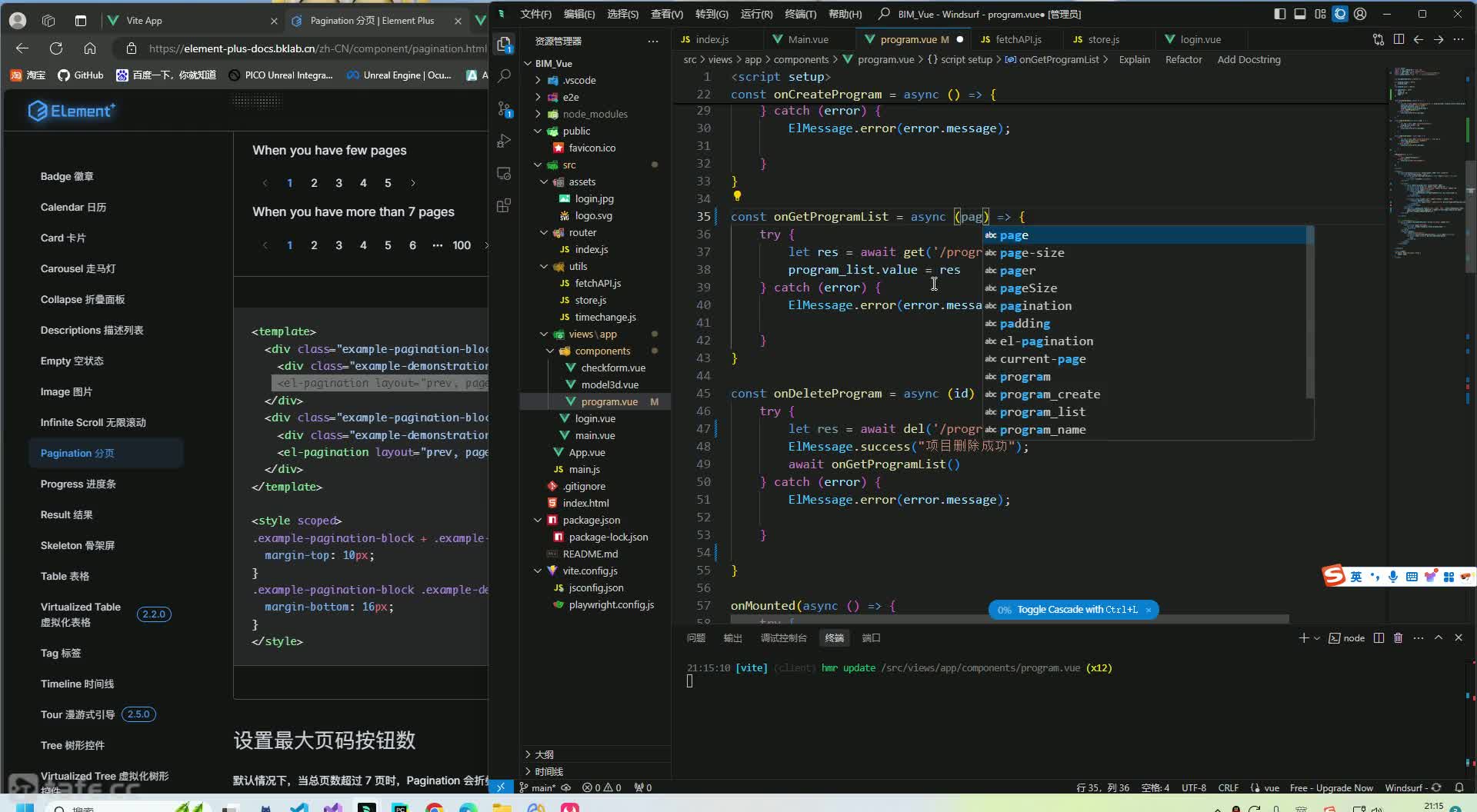Click the Element Plus logo
Screen dimensions: 1477x812
(72, 111)
